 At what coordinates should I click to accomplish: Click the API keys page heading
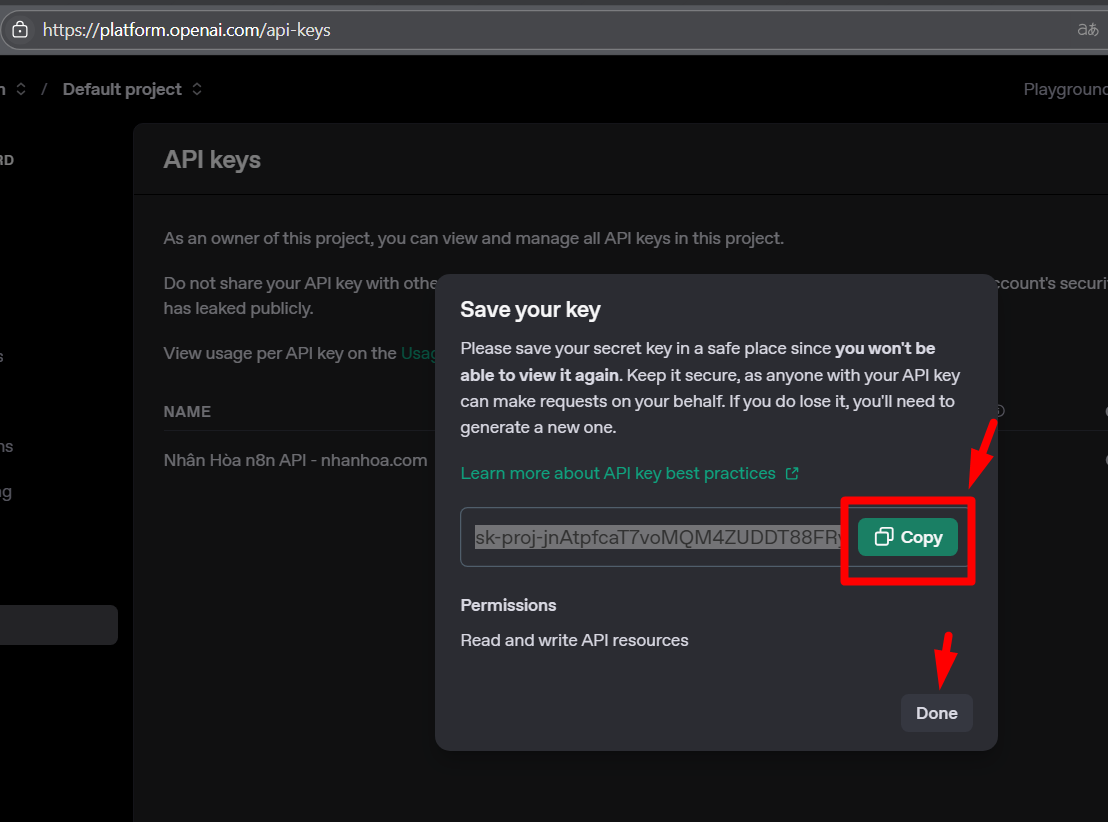coord(212,160)
